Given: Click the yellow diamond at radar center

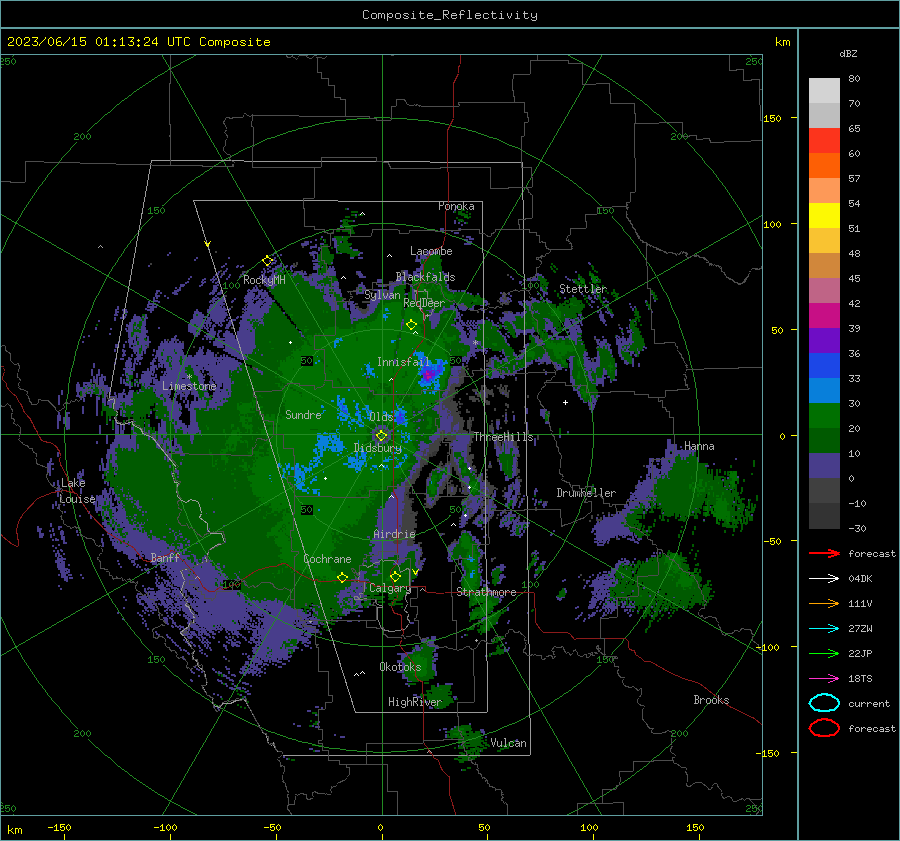Looking at the screenshot, I should (x=381, y=436).
